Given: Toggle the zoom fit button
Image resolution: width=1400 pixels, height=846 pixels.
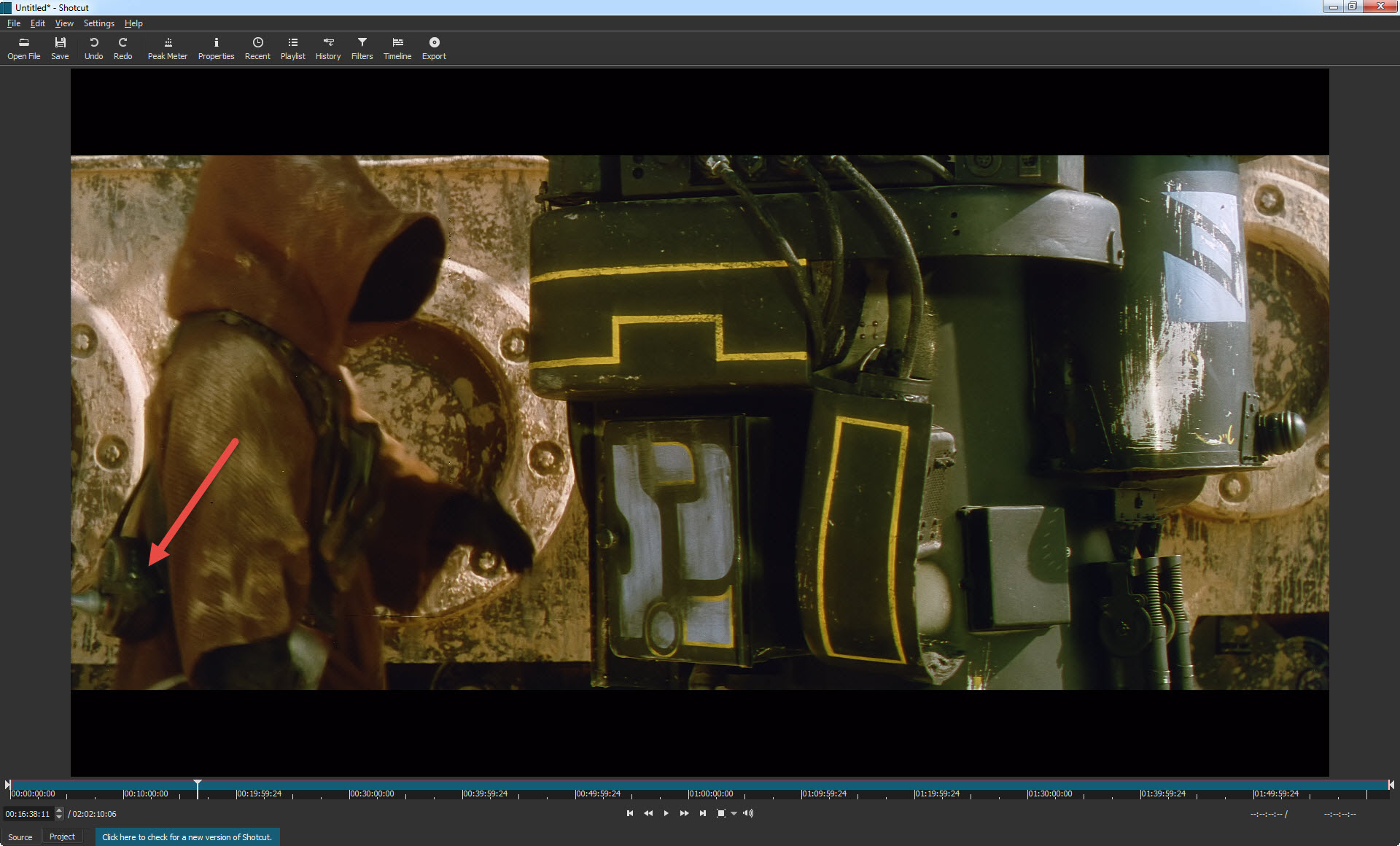Looking at the screenshot, I should tap(720, 813).
